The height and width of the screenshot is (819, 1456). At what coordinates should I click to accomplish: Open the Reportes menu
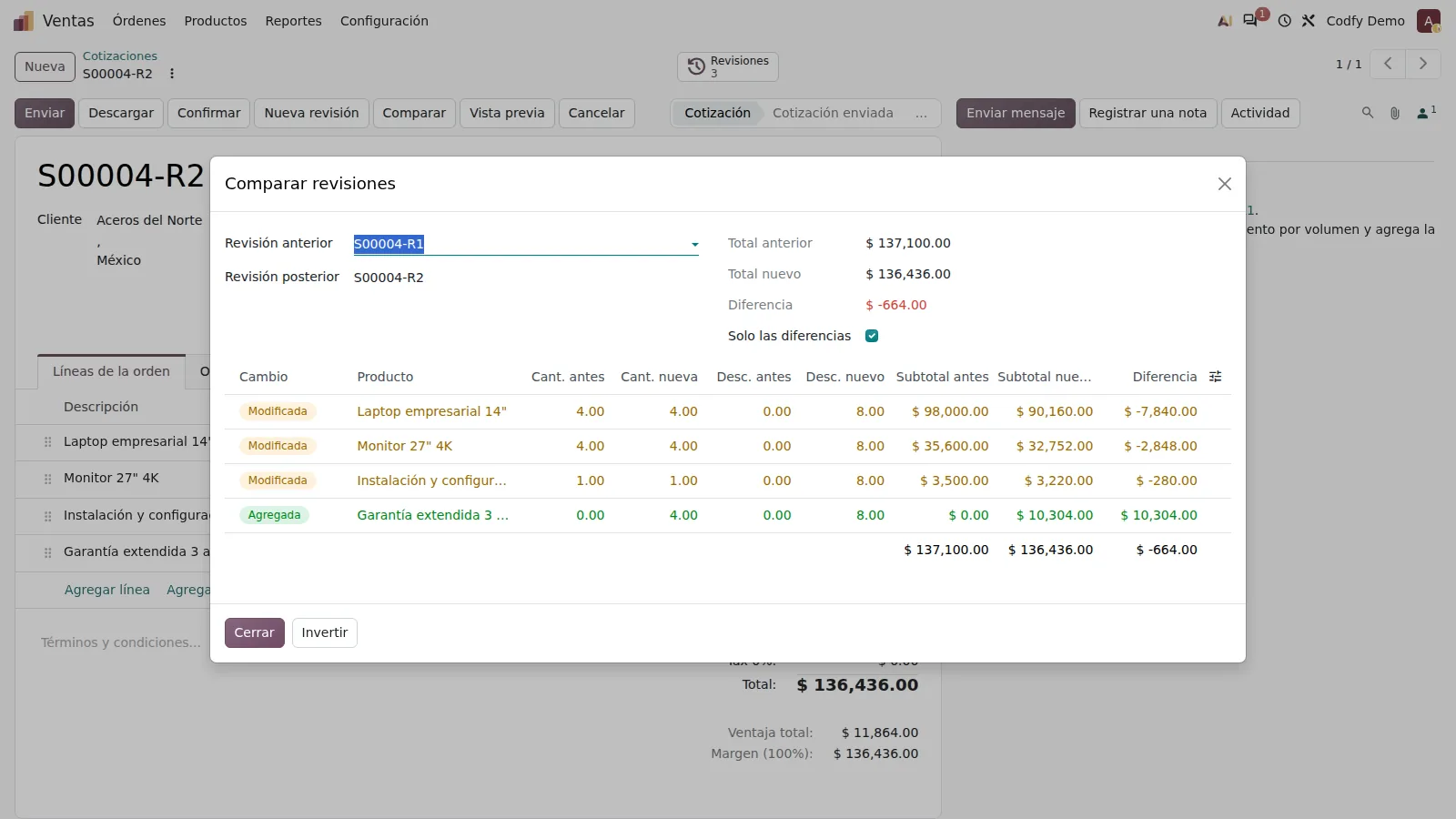click(293, 21)
